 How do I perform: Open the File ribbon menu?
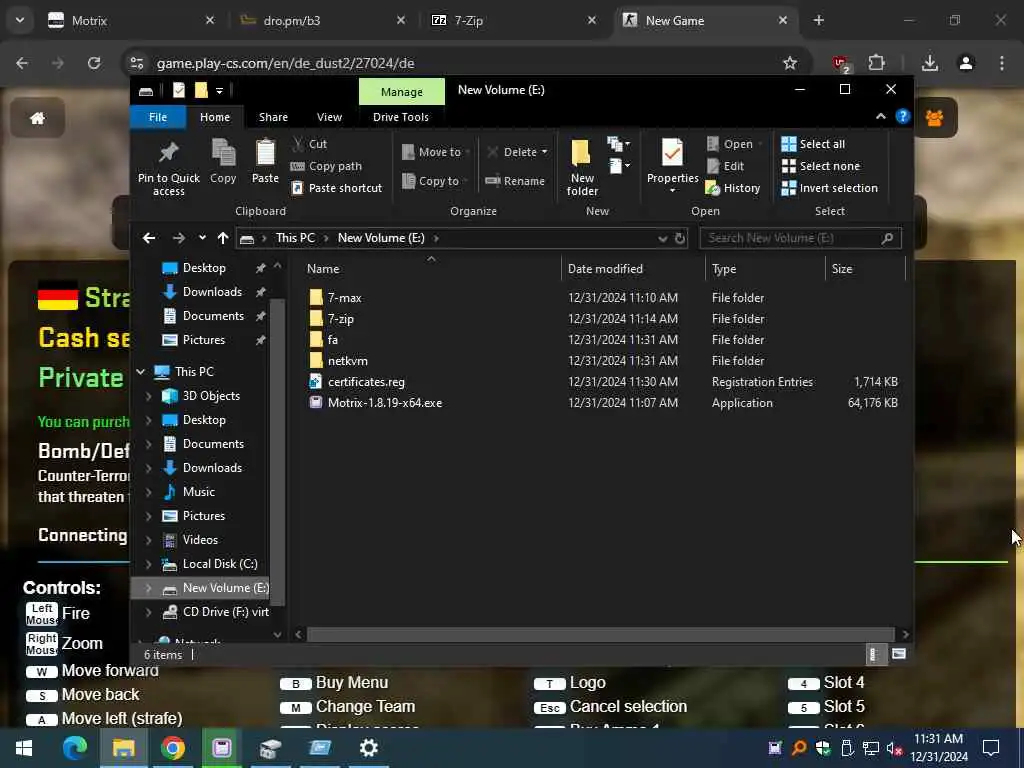click(158, 117)
